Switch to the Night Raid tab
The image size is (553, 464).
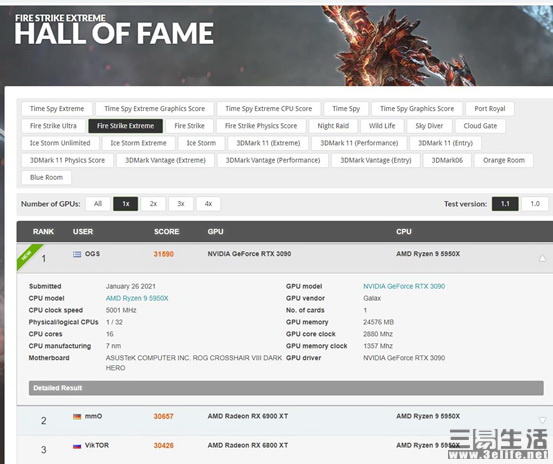(x=333, y=126)
